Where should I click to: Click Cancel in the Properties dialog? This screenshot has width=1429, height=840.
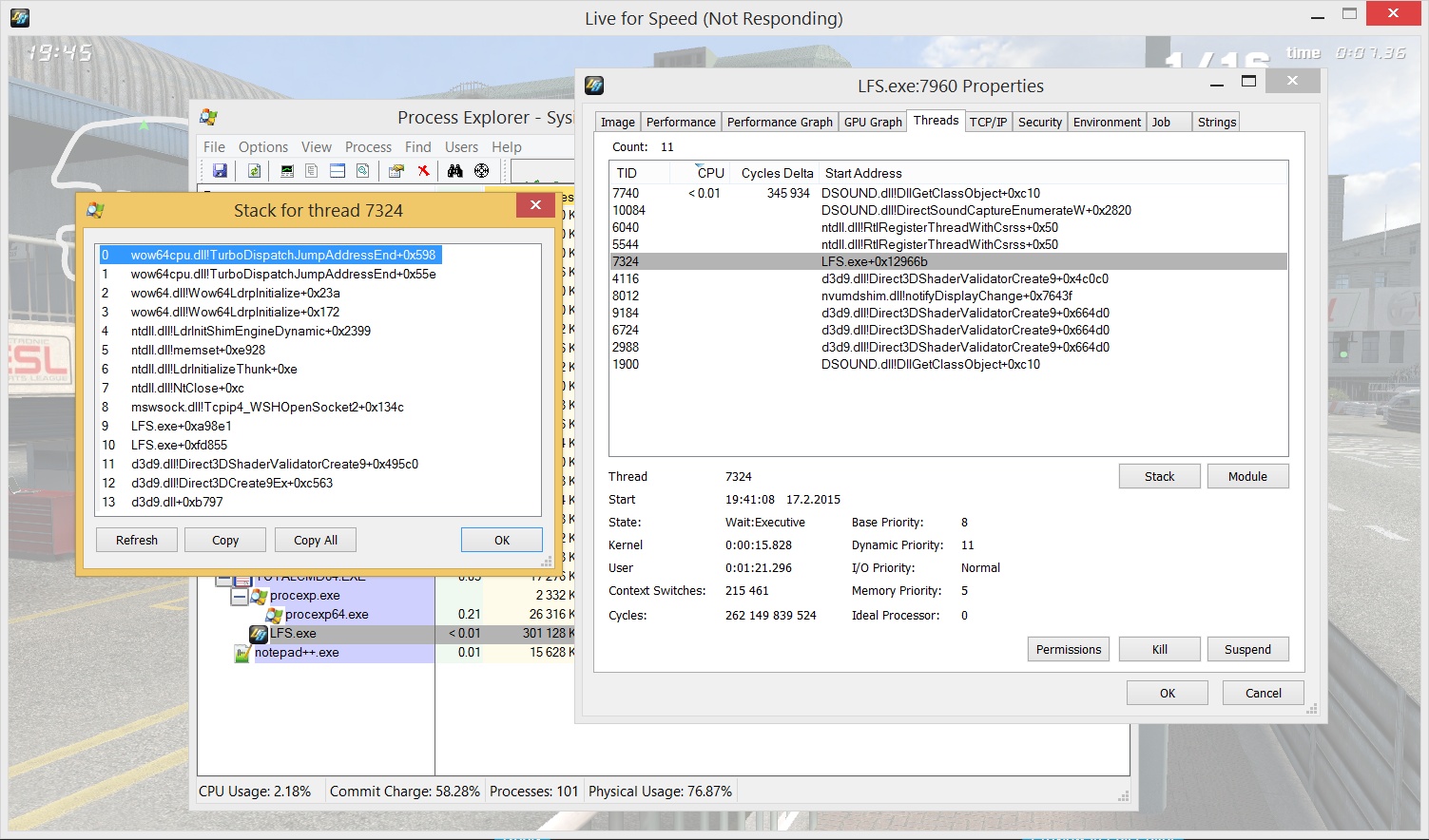click(1264, 693)
